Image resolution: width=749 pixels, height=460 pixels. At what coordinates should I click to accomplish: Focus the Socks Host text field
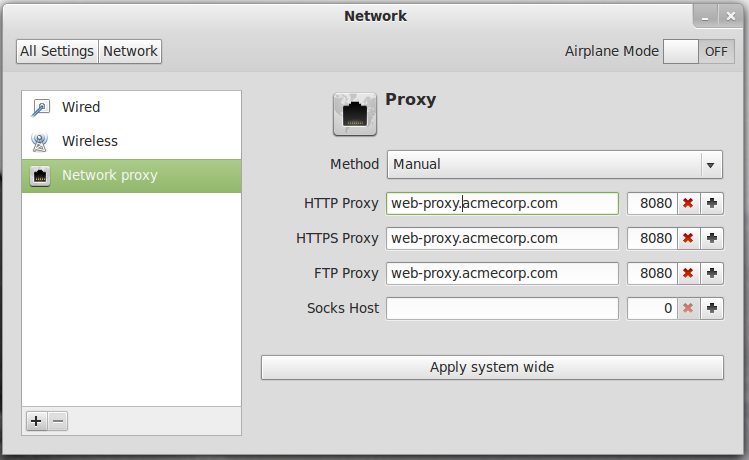(x=503, y=308)
